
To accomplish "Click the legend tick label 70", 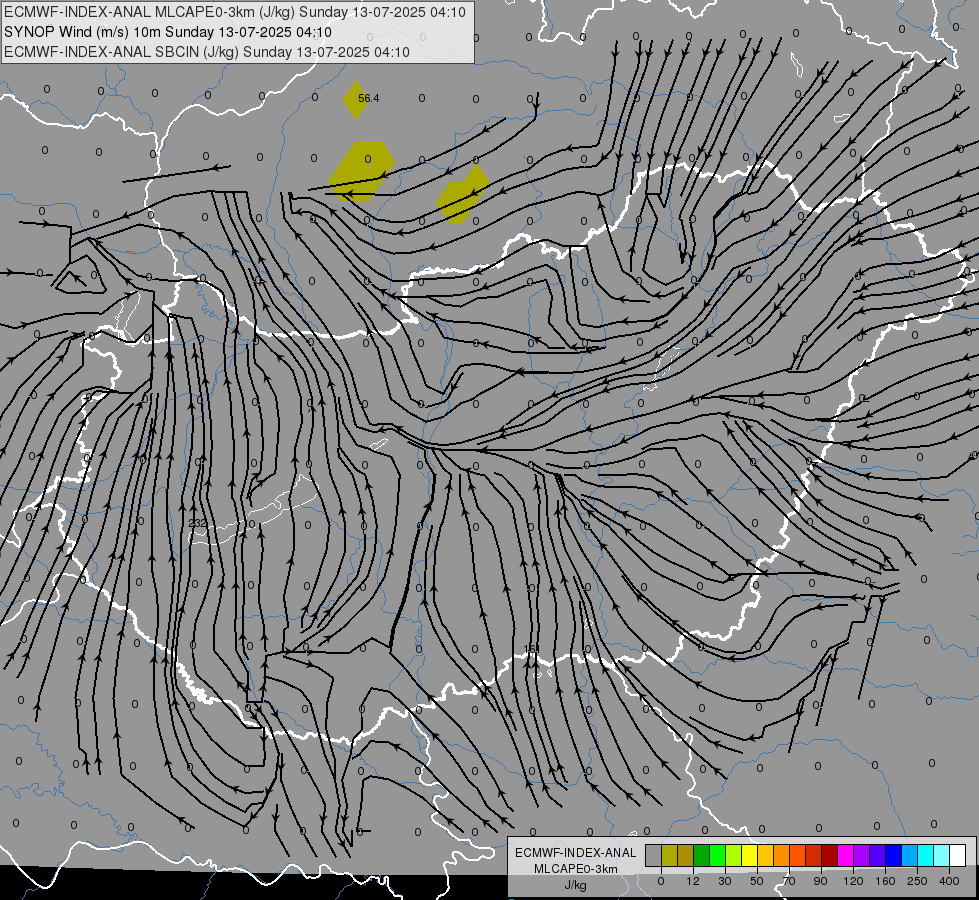I will pos(789,881).
